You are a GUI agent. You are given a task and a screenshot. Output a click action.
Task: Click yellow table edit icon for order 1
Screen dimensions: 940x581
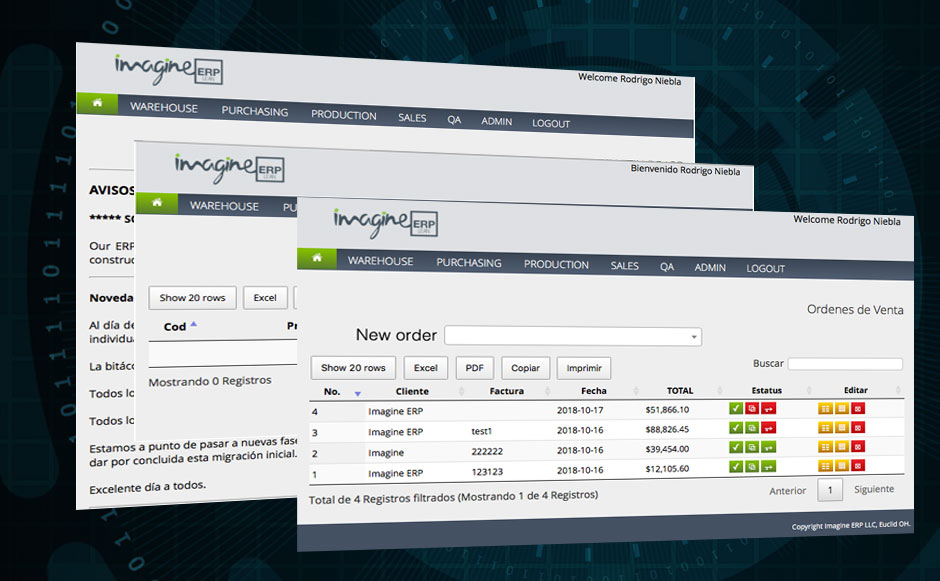click(x=825, y=465)
